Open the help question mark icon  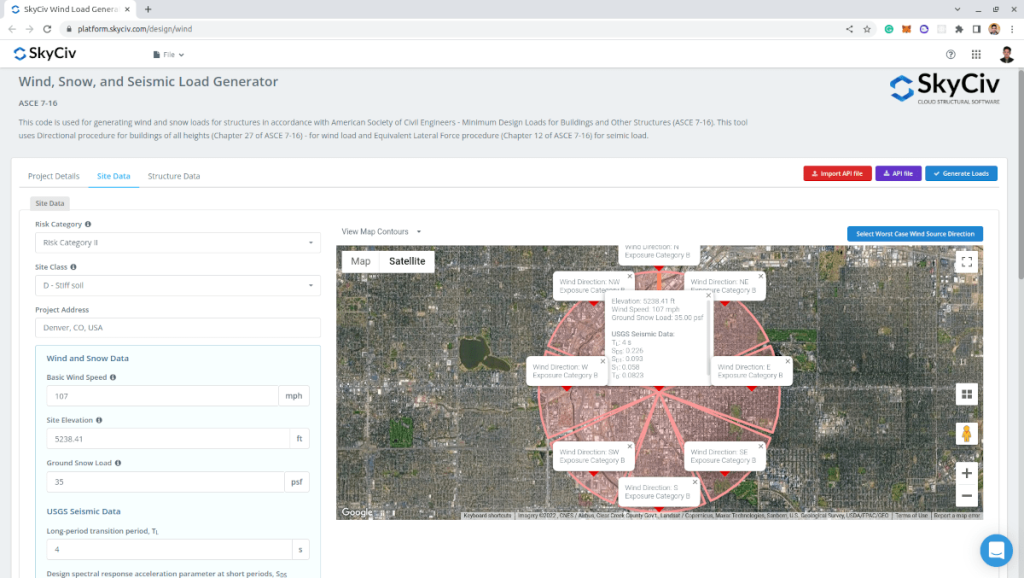click(x=950, y=55)
